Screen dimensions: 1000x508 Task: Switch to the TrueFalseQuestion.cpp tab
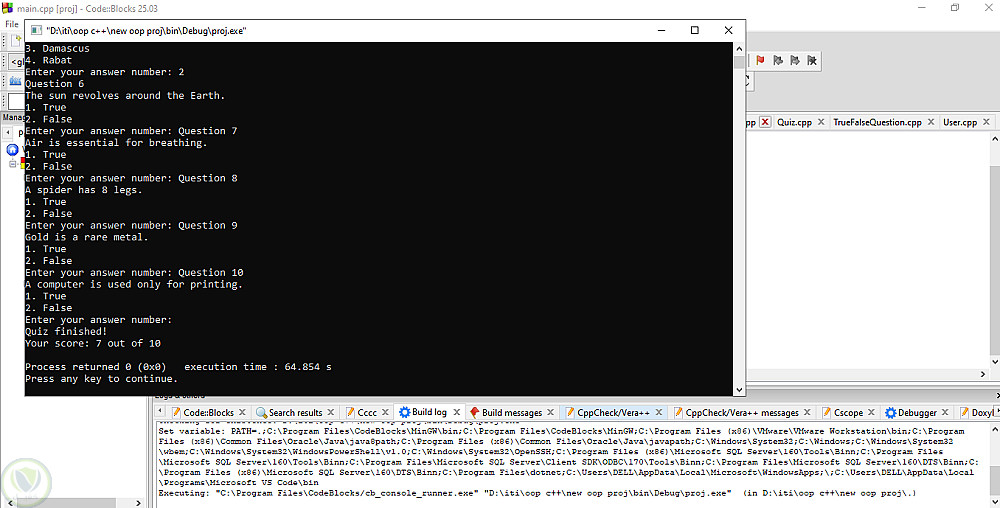[877, 122]
